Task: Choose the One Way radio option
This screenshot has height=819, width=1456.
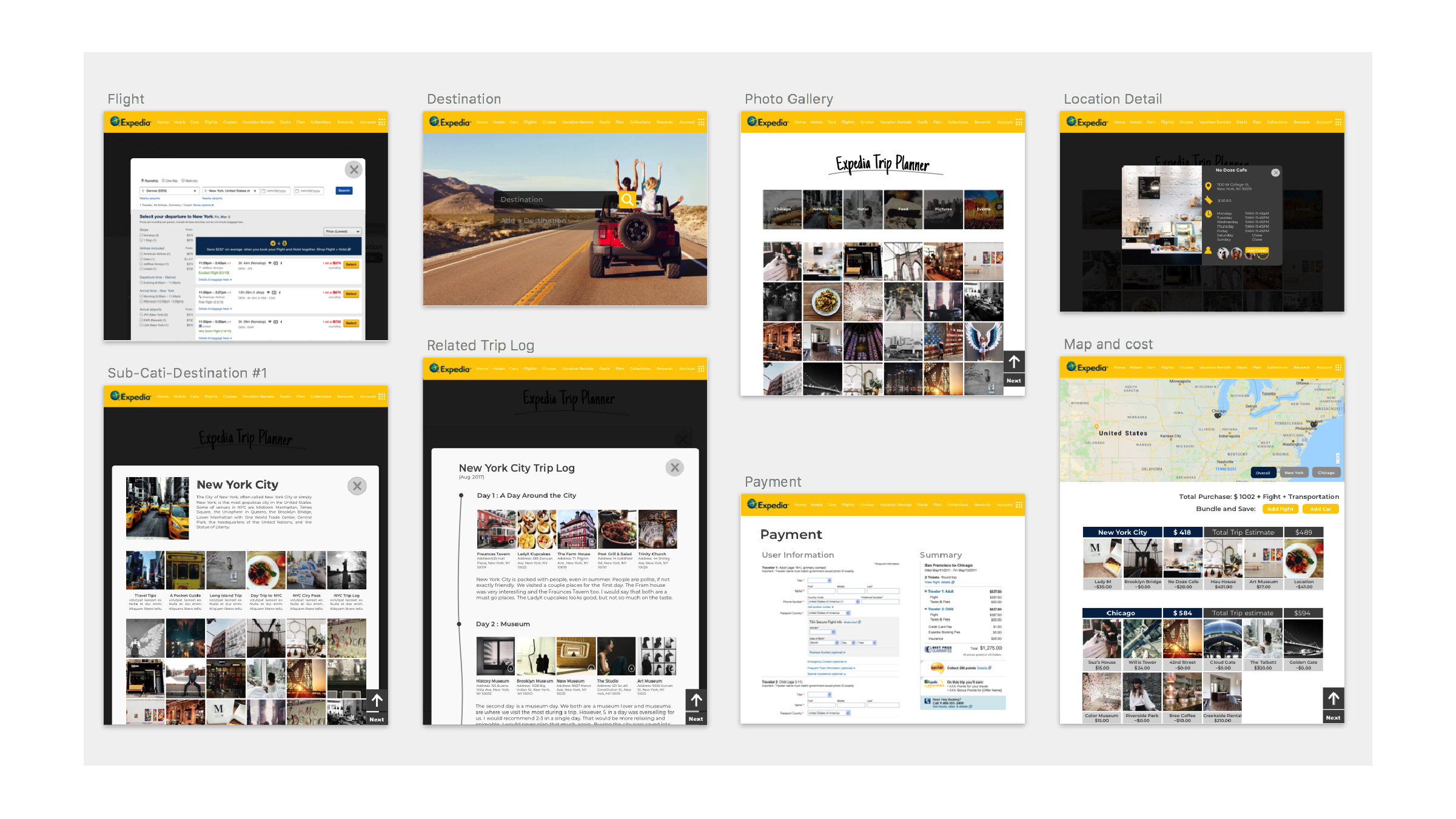Action: coord(170,181)
